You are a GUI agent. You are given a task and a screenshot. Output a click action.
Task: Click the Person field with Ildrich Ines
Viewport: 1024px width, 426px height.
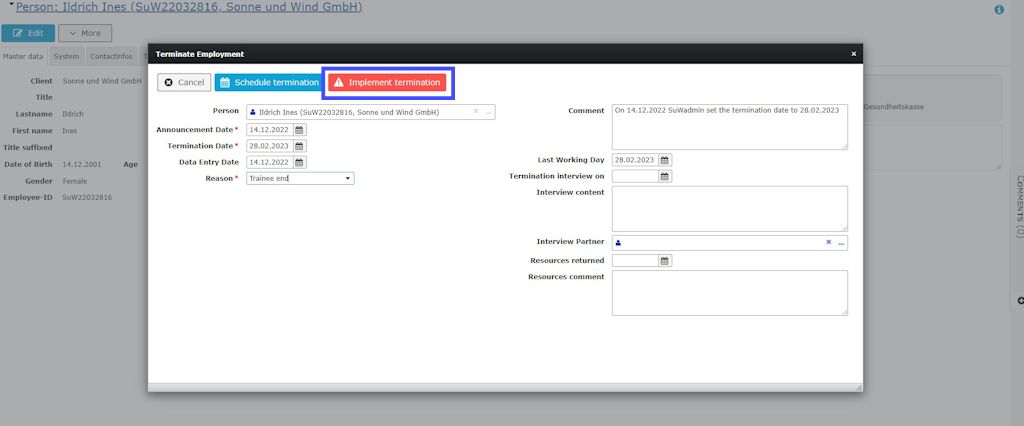(x=370, y=112)
